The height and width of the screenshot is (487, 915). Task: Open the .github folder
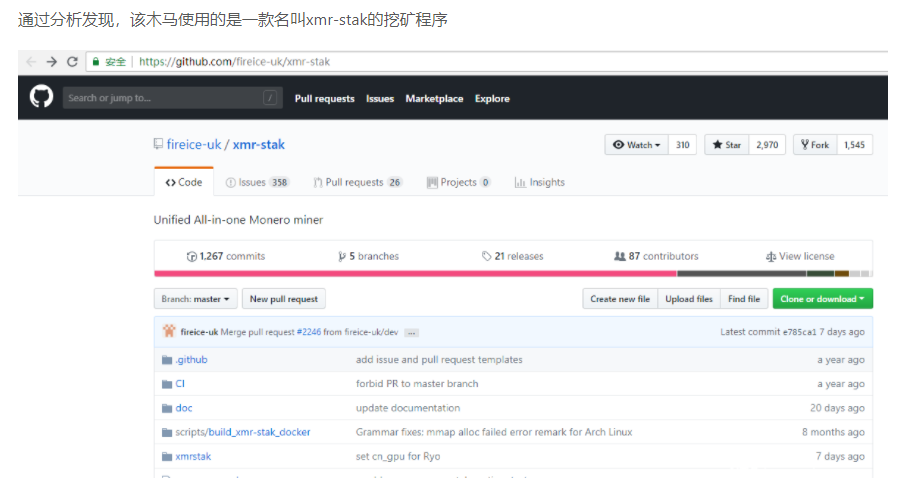(191, 360)
